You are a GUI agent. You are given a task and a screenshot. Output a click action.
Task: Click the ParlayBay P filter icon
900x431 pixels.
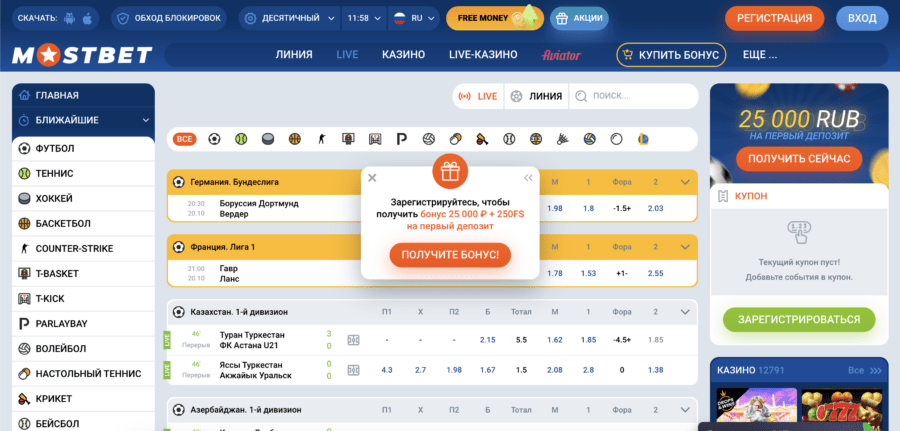(x=402, y=139)
